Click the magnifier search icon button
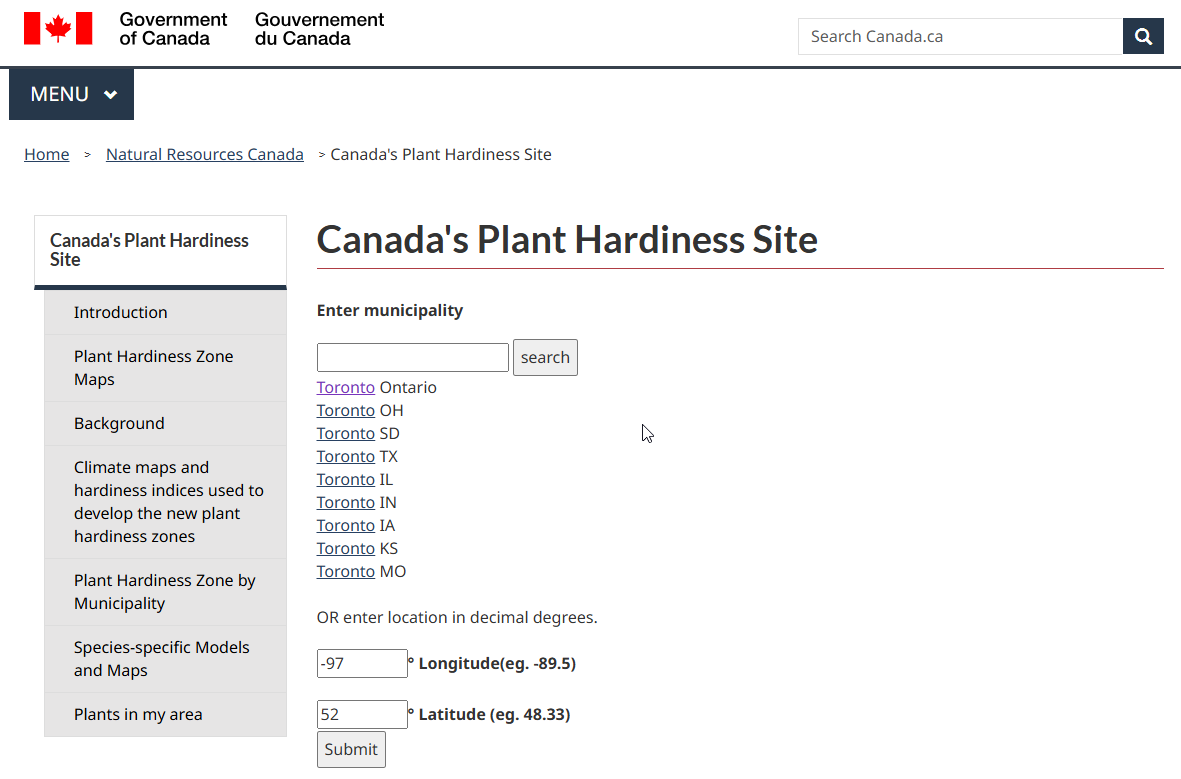The image size is (1181, 779). 1143,36
